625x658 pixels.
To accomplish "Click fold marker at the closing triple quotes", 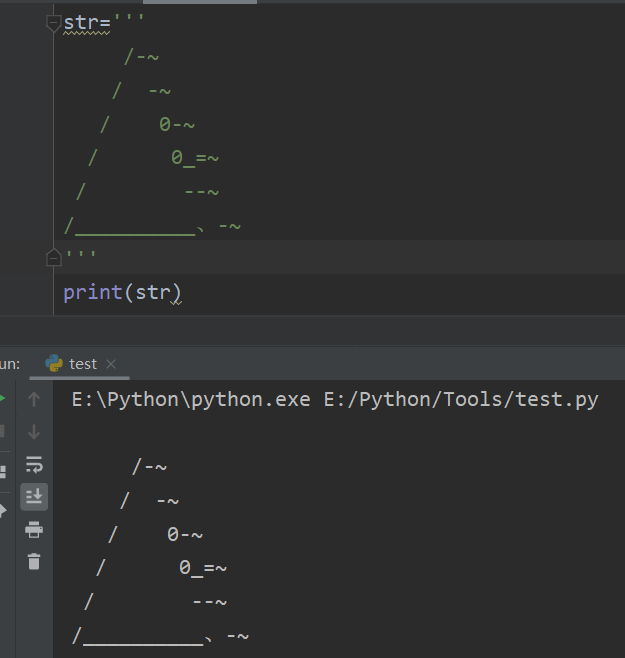I will (54, 258).
